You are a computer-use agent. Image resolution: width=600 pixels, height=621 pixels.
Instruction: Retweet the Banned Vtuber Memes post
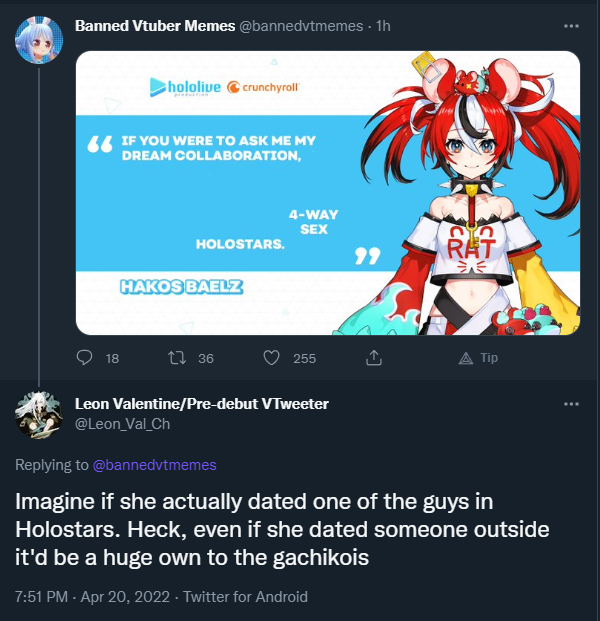click(x=177, y=358)
